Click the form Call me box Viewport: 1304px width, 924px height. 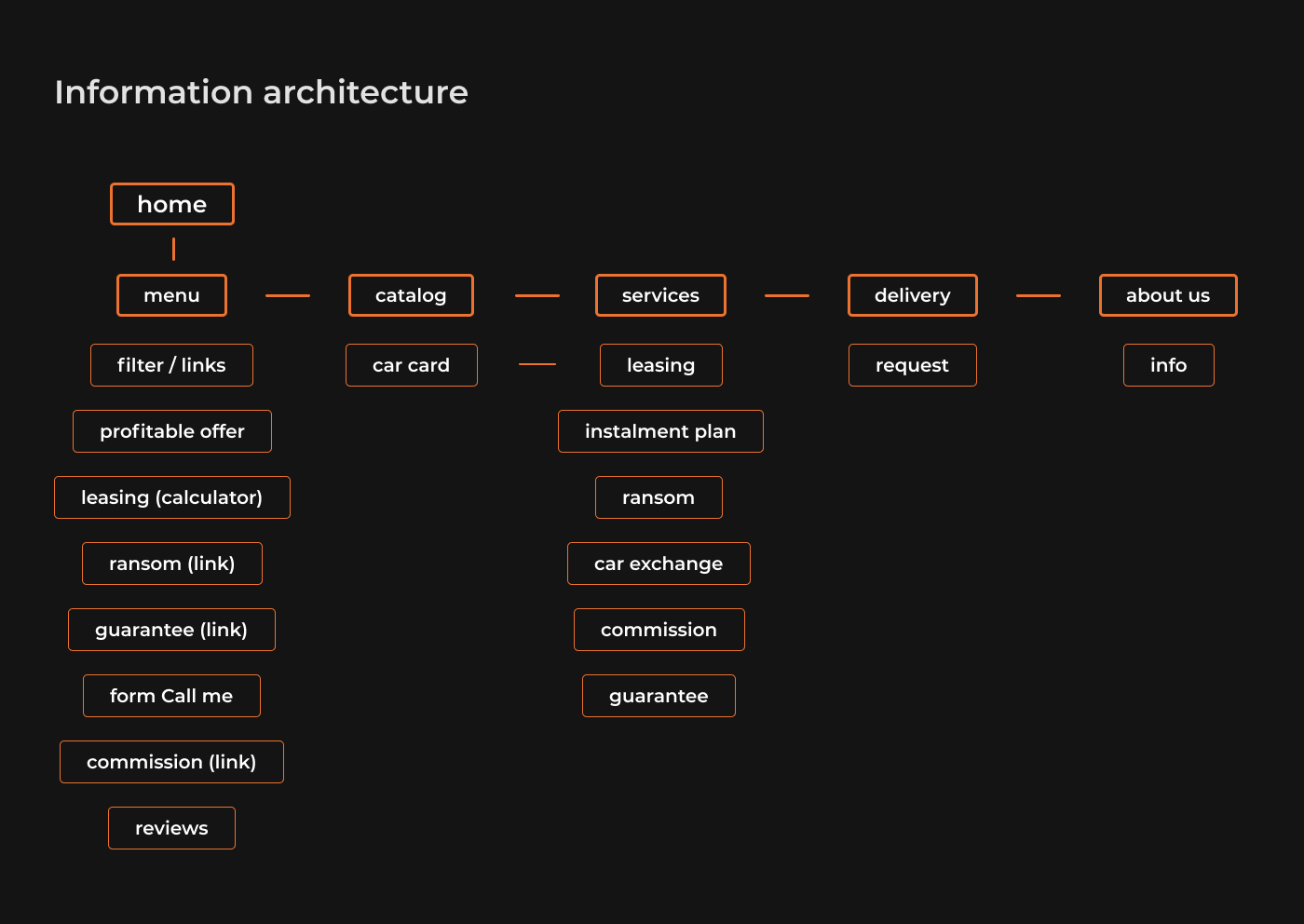click(171, 696)
